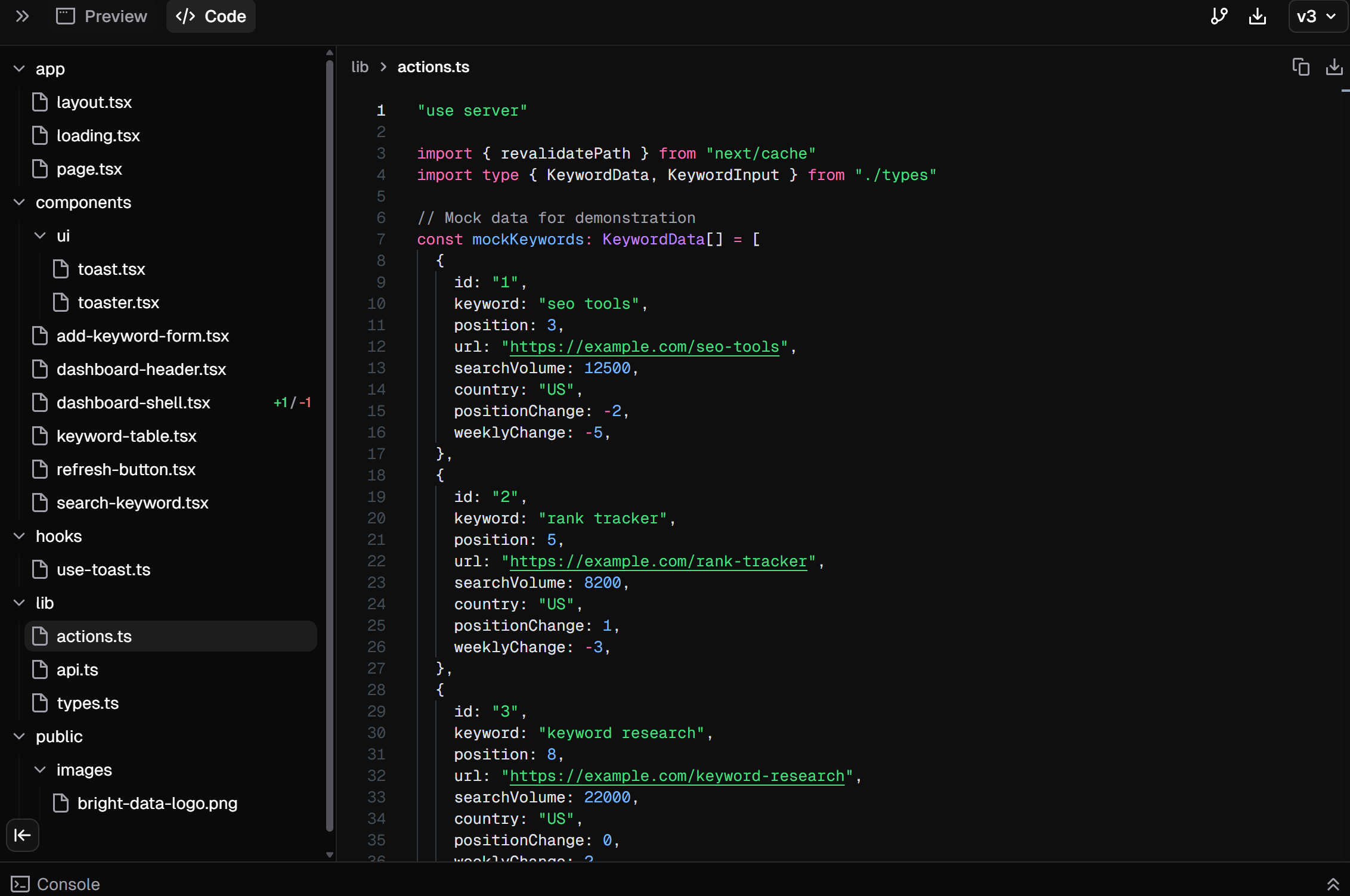Image resolution: width=1350 pixels, height=896 pixels.
Task: Download the actions.ts file icon
Action: click(1334, 67)
